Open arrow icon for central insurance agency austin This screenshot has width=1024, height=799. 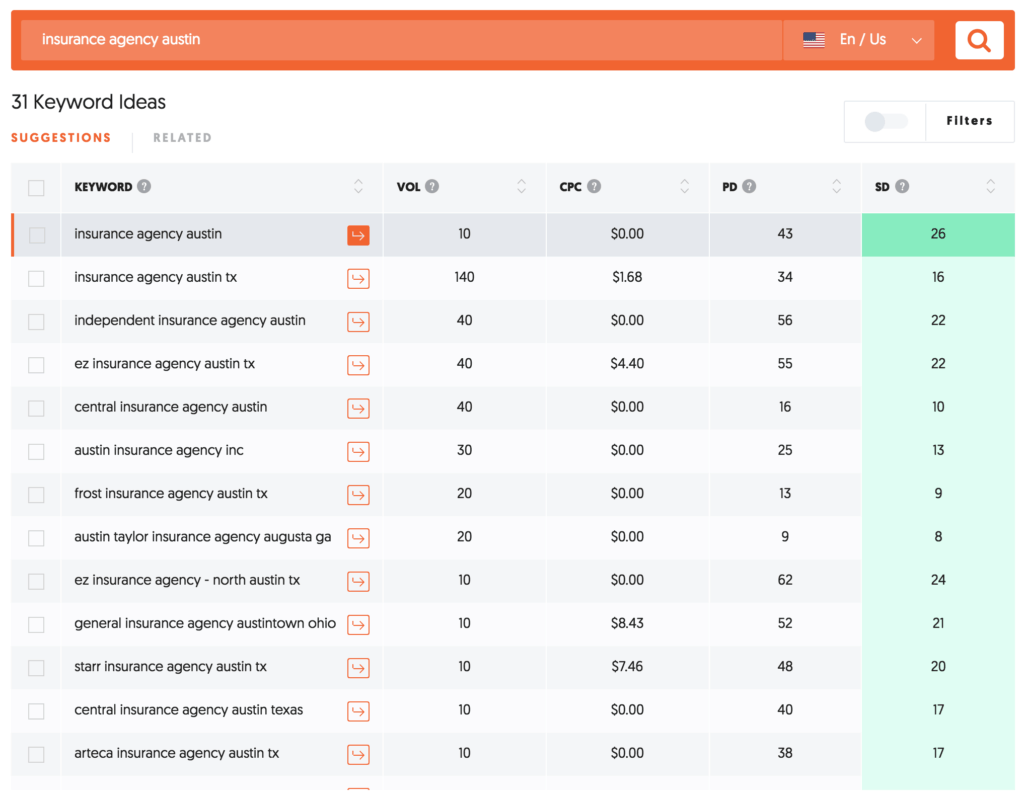358,408
